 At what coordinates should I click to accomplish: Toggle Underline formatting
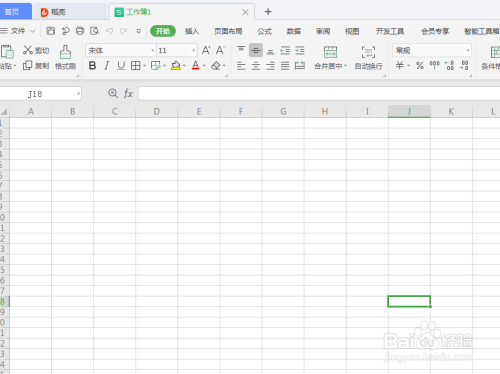coord(121,66)
